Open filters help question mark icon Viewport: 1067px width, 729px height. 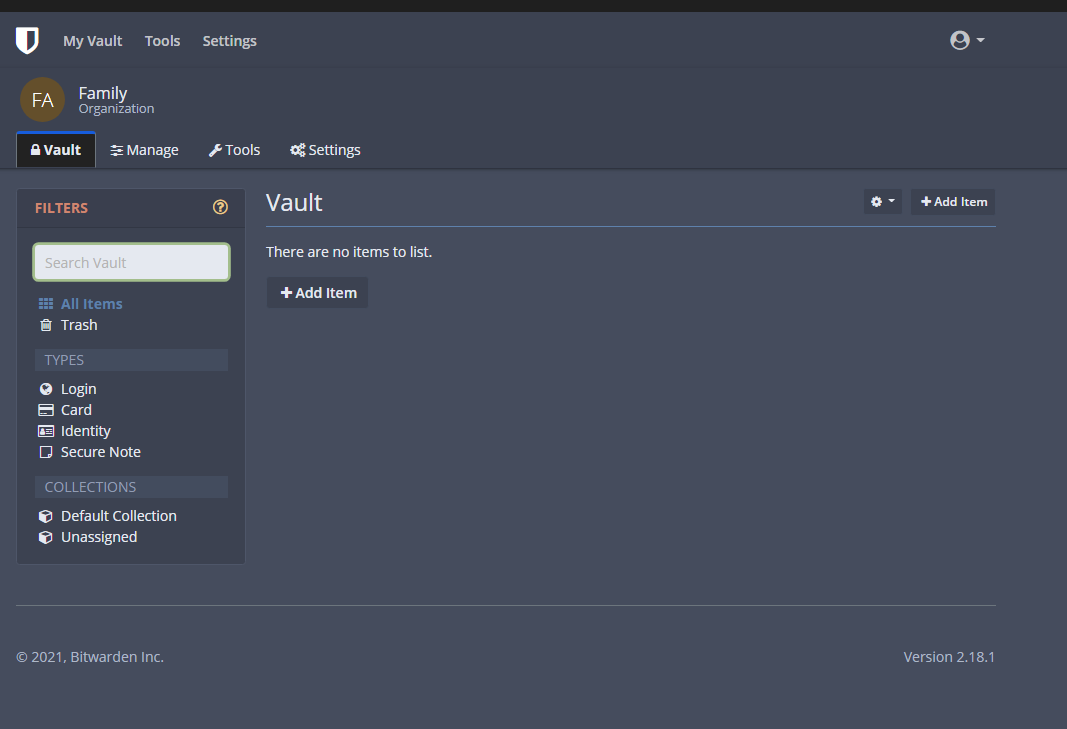click(220, 208)
